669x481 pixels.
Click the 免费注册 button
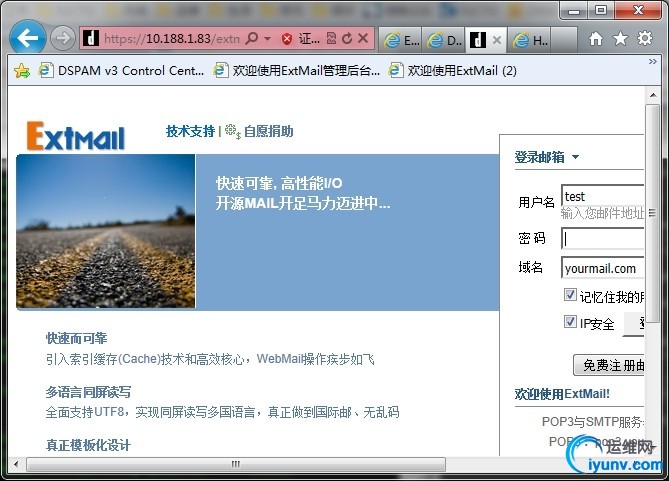click(609, 365)
